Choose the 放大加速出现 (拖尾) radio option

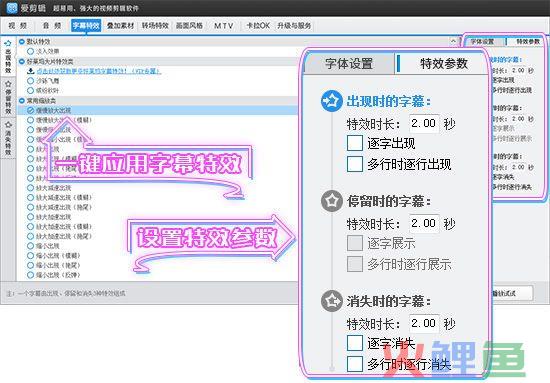pyautogui.click(x=31, y=236)
